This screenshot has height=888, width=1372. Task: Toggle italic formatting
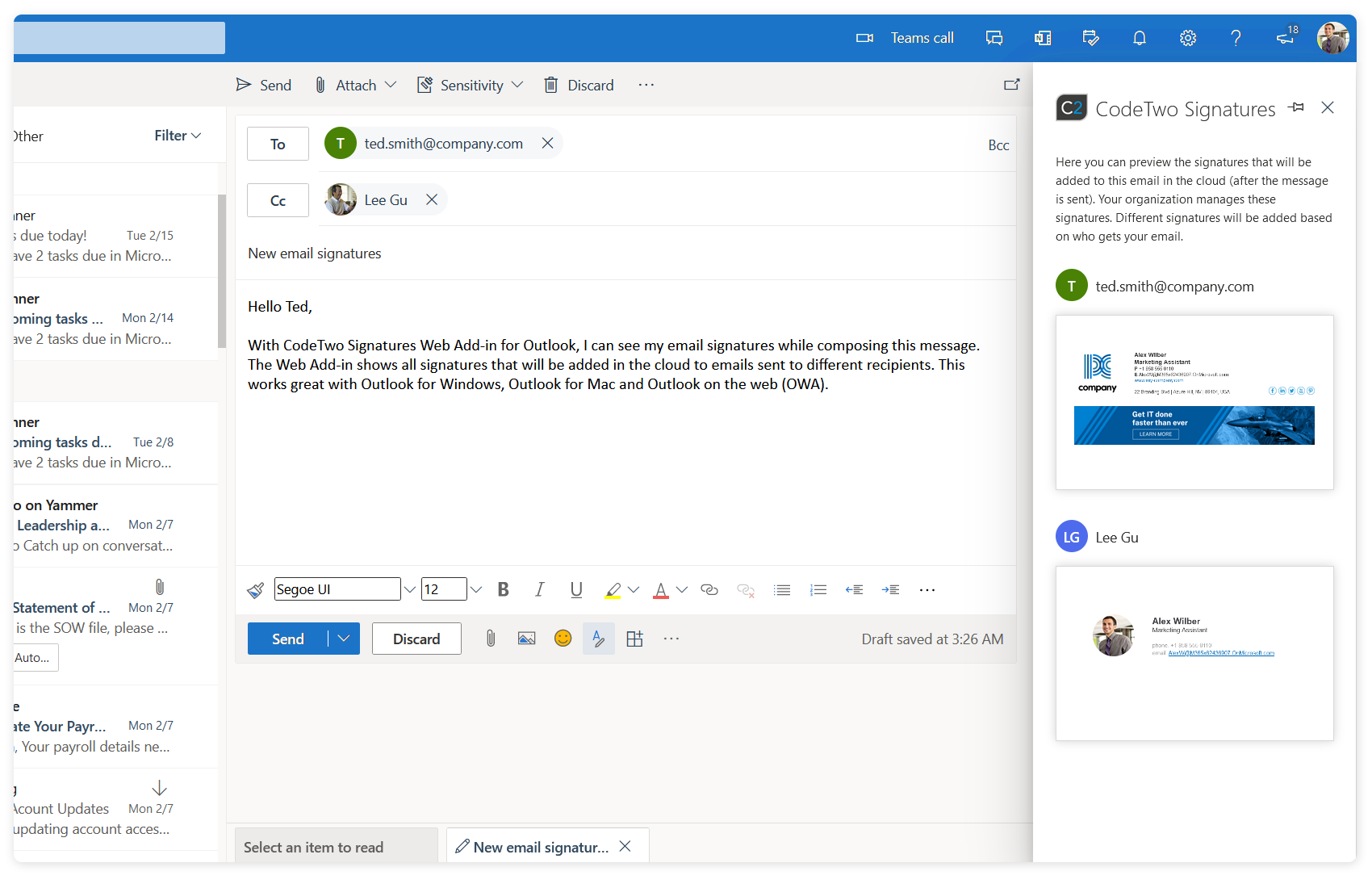[x=540, y=589]
